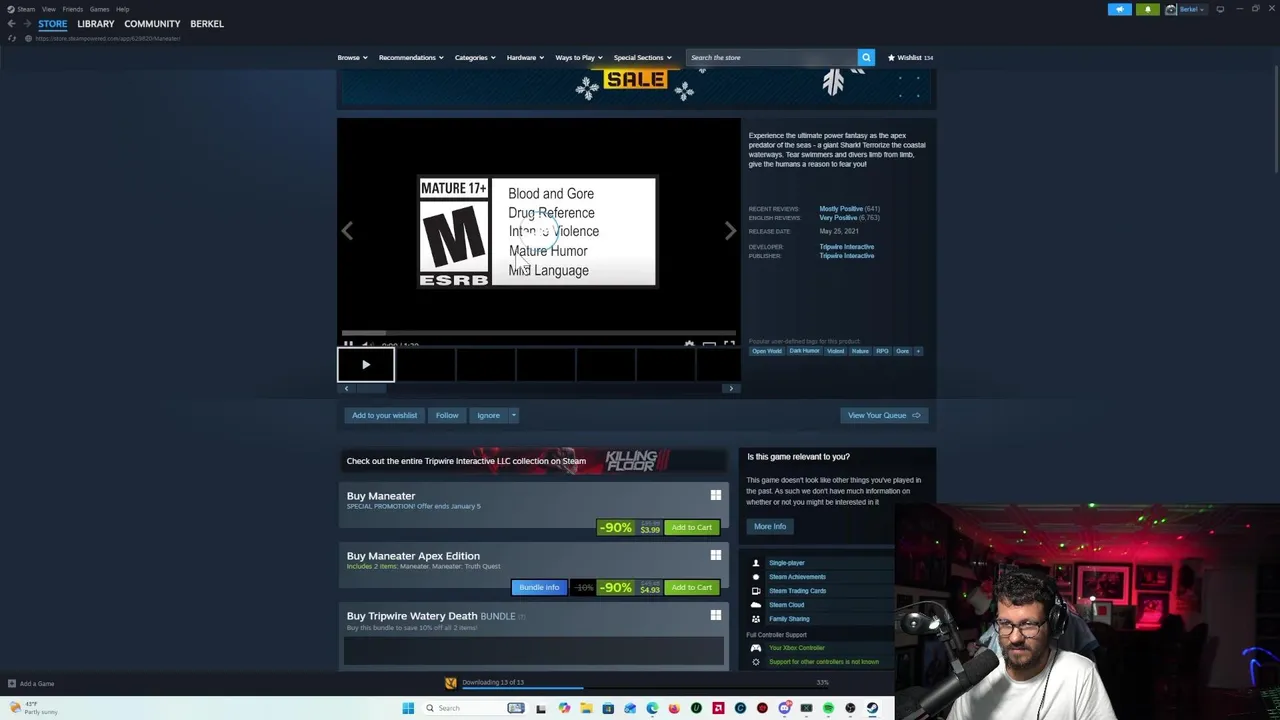
Task: Click the plus tag button
Action: [x=918, y=351]
